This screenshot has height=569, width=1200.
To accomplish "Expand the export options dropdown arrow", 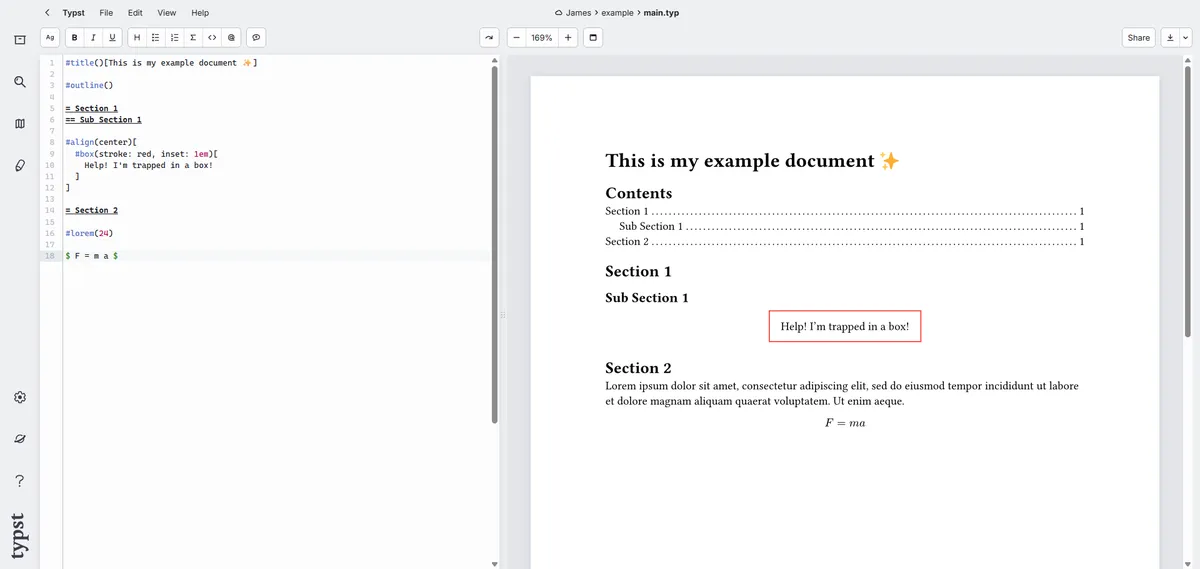I will point(1186,38).
